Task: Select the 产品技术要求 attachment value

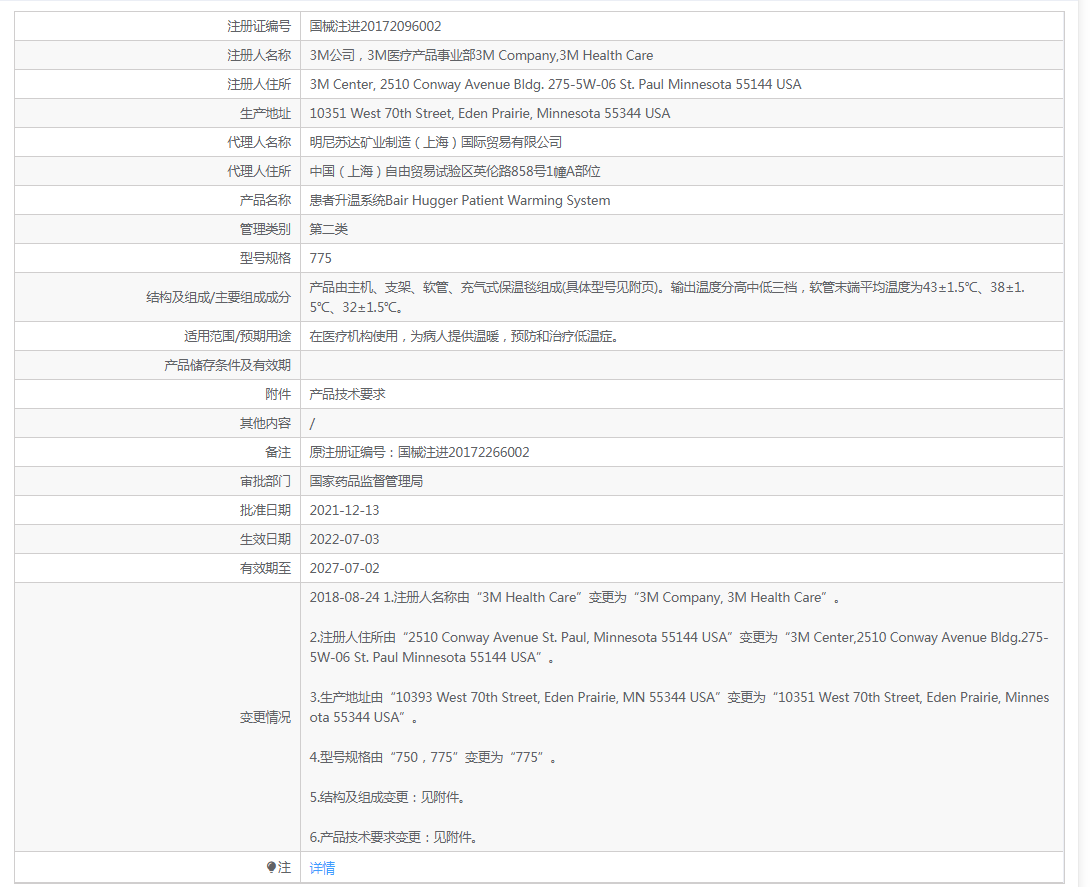Action: pos(347,394)
